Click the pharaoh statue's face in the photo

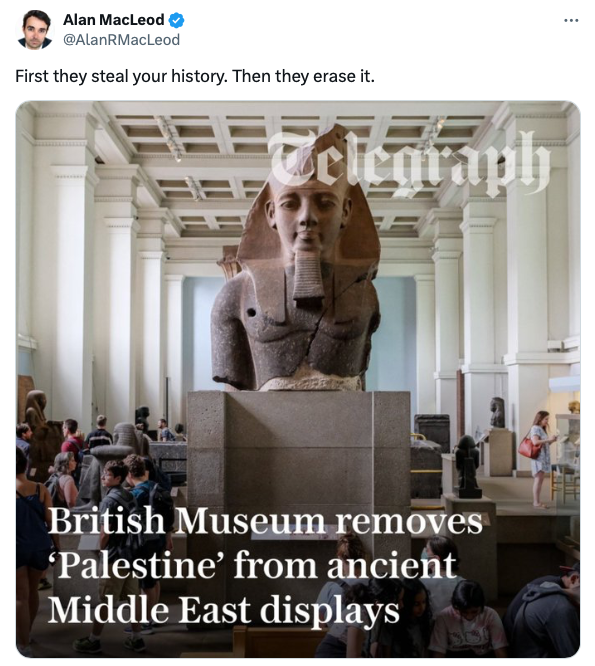click(x=308, y=217)
